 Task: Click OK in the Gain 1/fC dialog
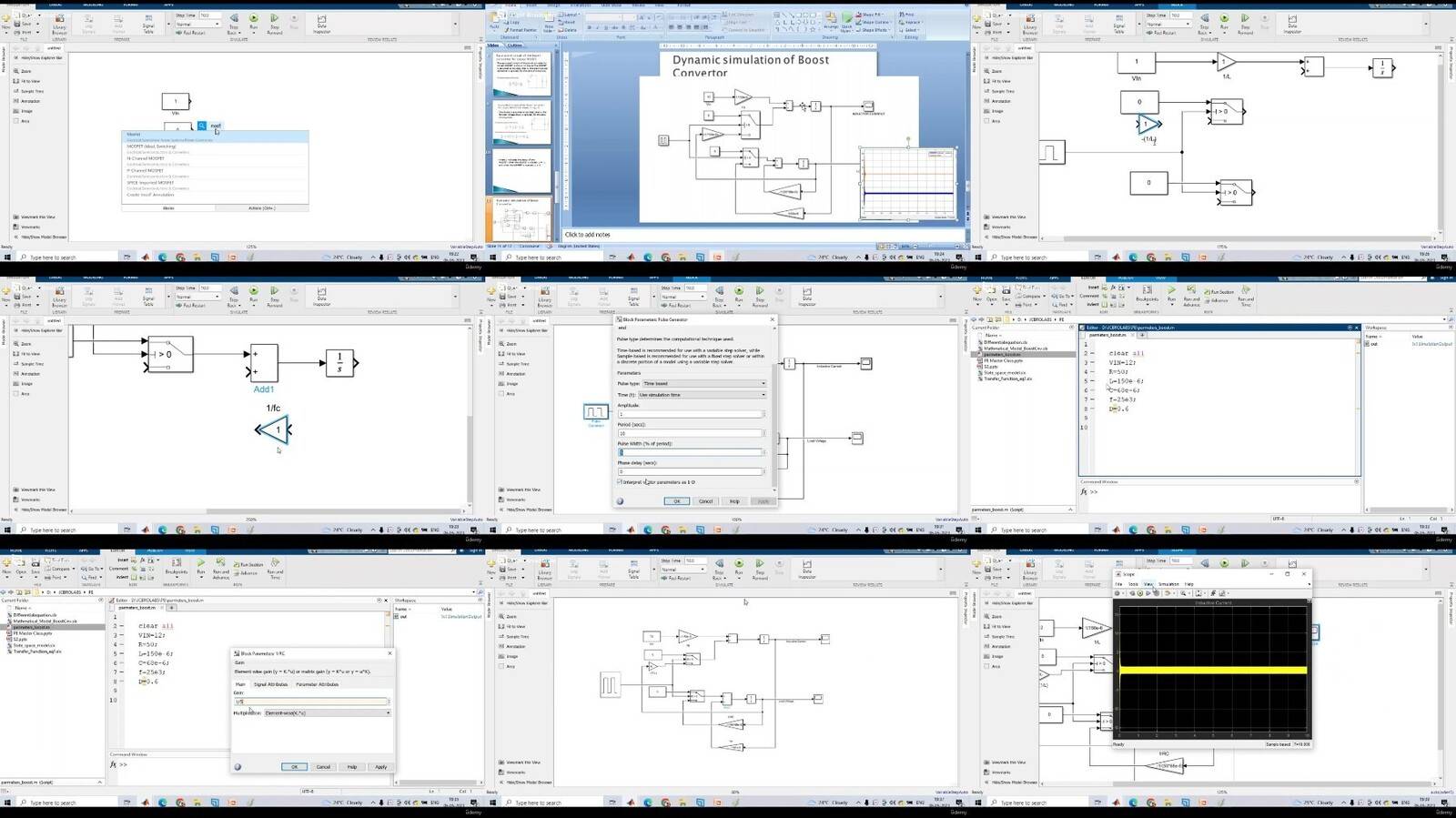coord(294,767)
